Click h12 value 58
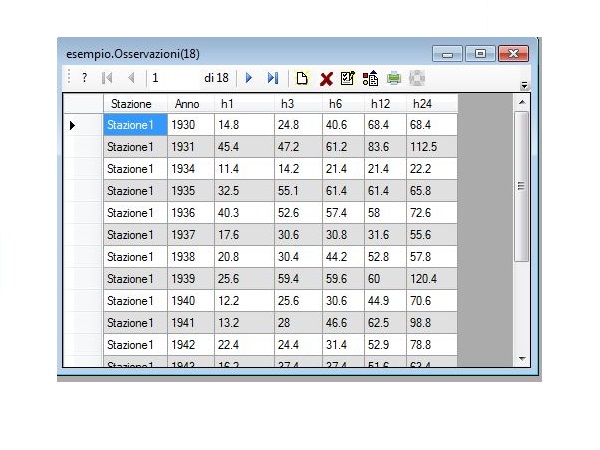This screenshot has width=600, height=450. [x=385, y=213]
